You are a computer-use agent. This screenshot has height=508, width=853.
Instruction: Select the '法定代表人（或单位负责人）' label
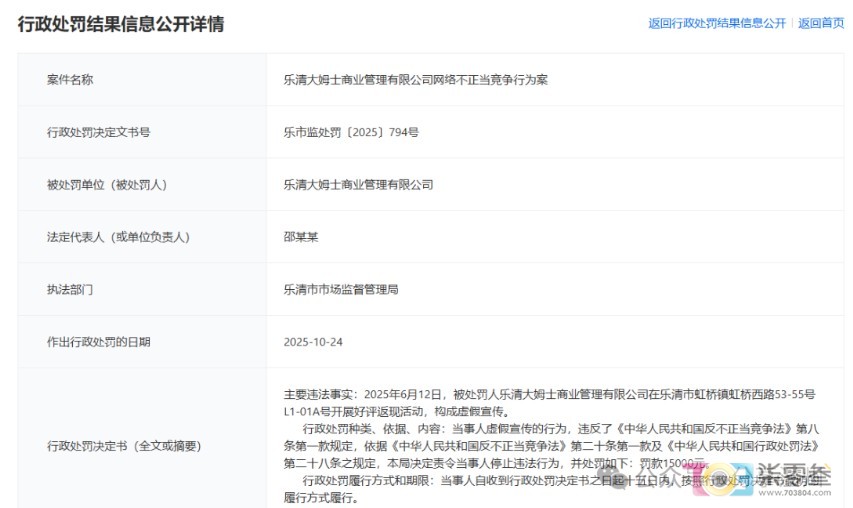[x=118, y=237]
